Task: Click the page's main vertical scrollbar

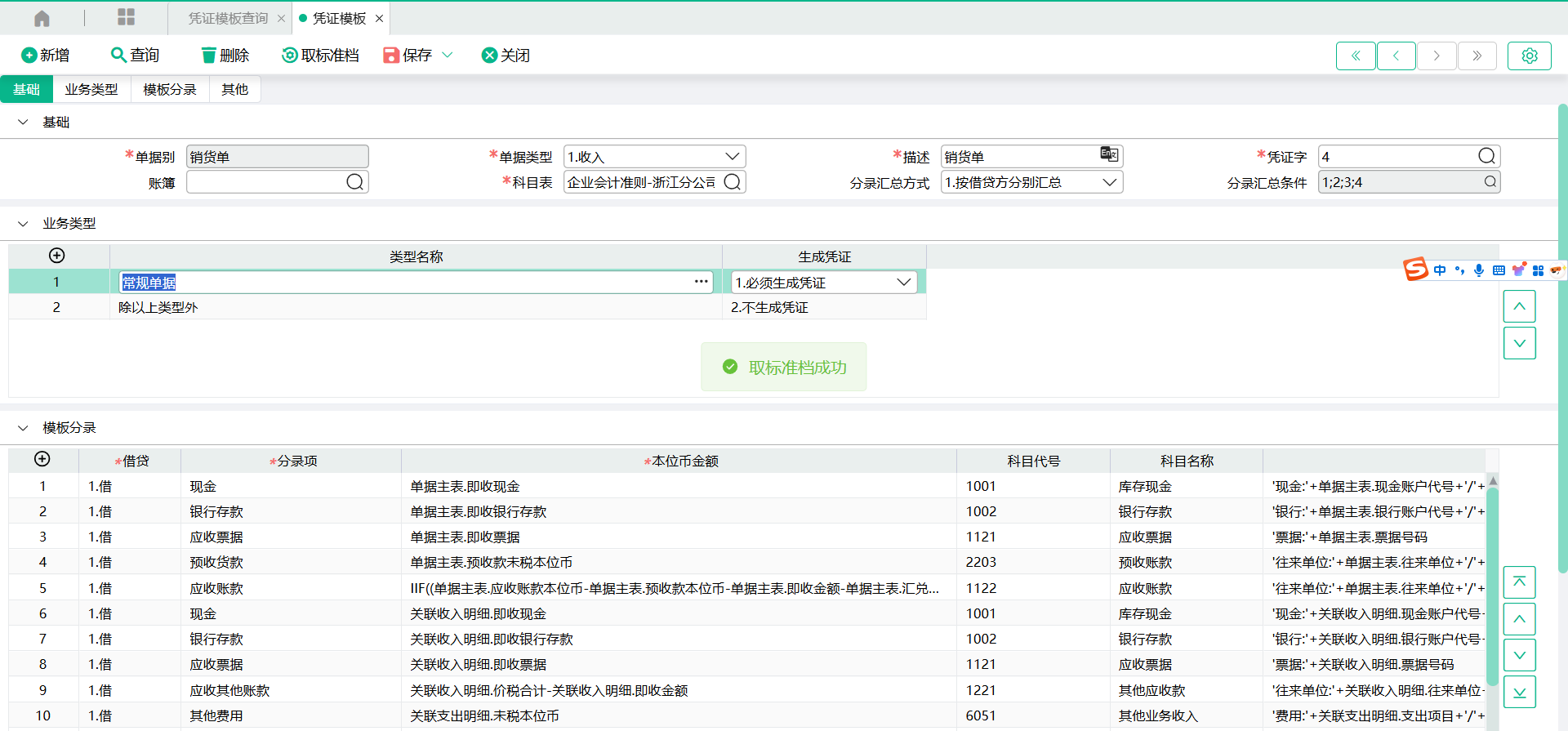Action: [x=1563, y=339]
